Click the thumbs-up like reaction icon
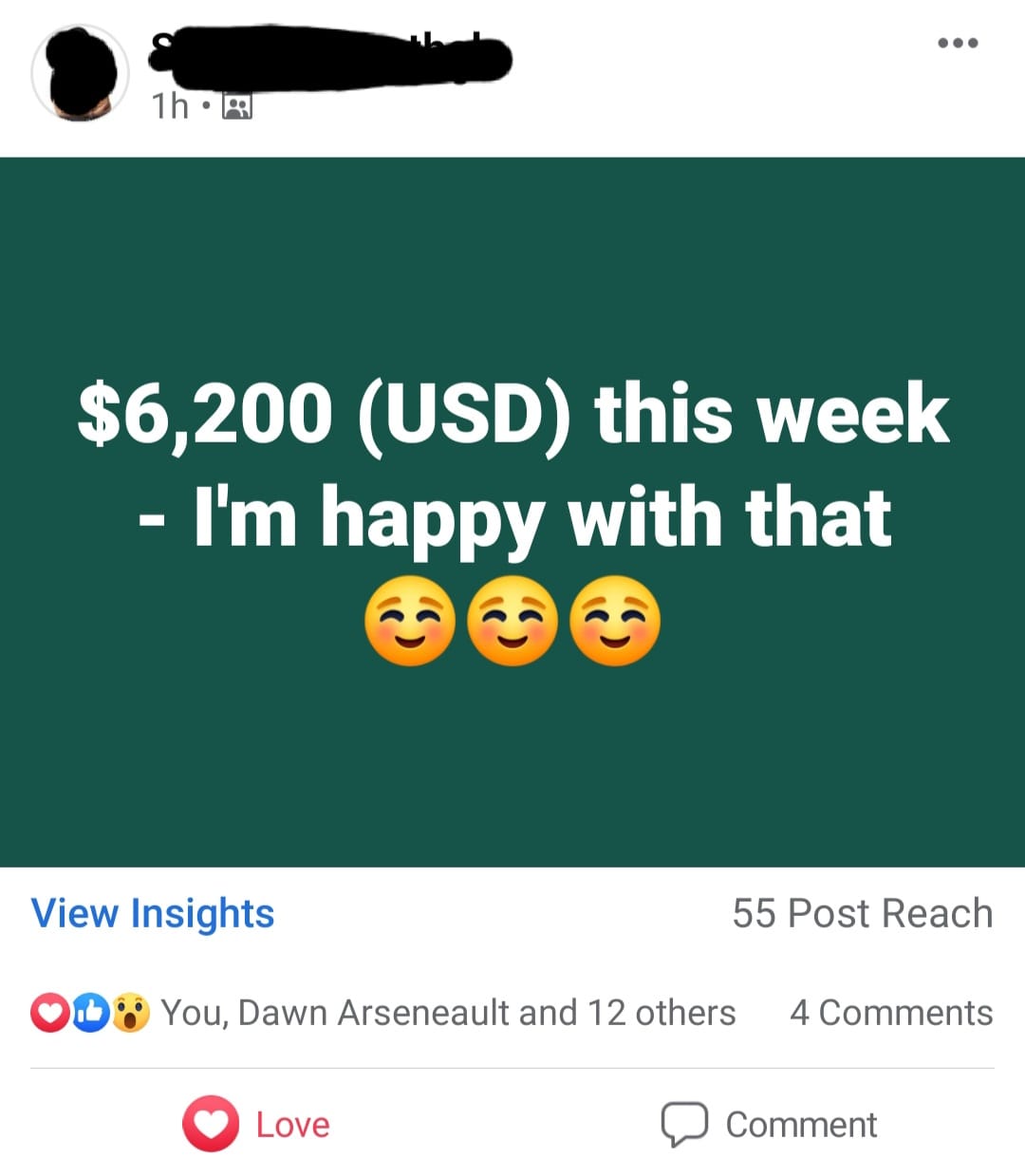Viewport: 1025px width, 1176px height. tap(90, 1013)
